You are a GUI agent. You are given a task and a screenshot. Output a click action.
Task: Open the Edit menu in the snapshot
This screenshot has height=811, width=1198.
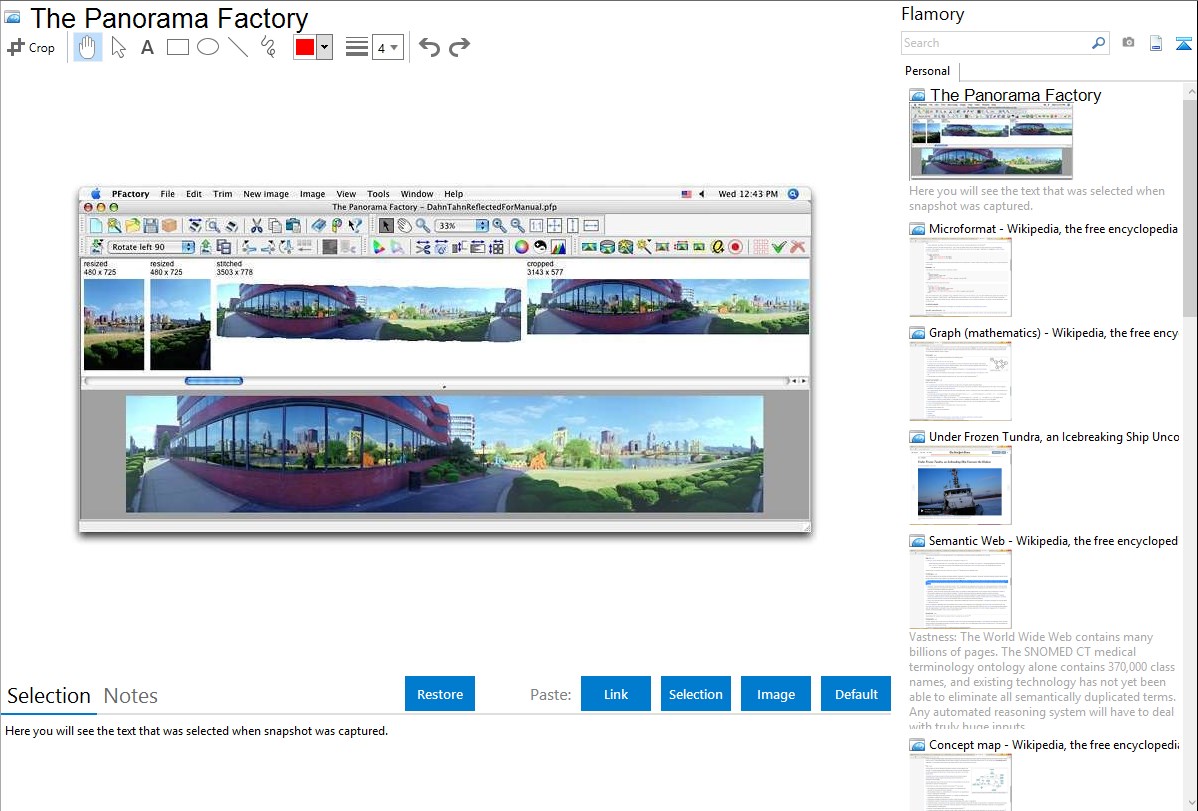194,194
